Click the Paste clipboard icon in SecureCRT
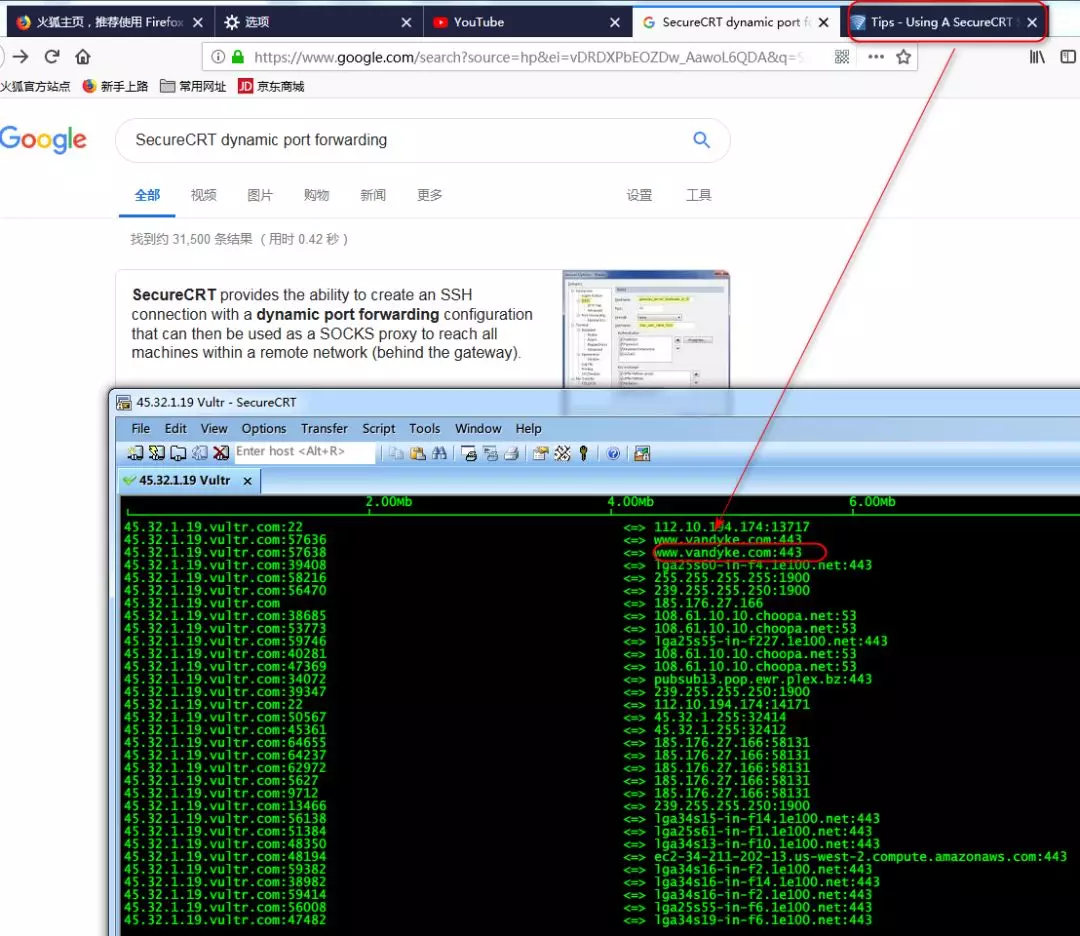This screenshot has width=1080, height=936. click(417, 453)
